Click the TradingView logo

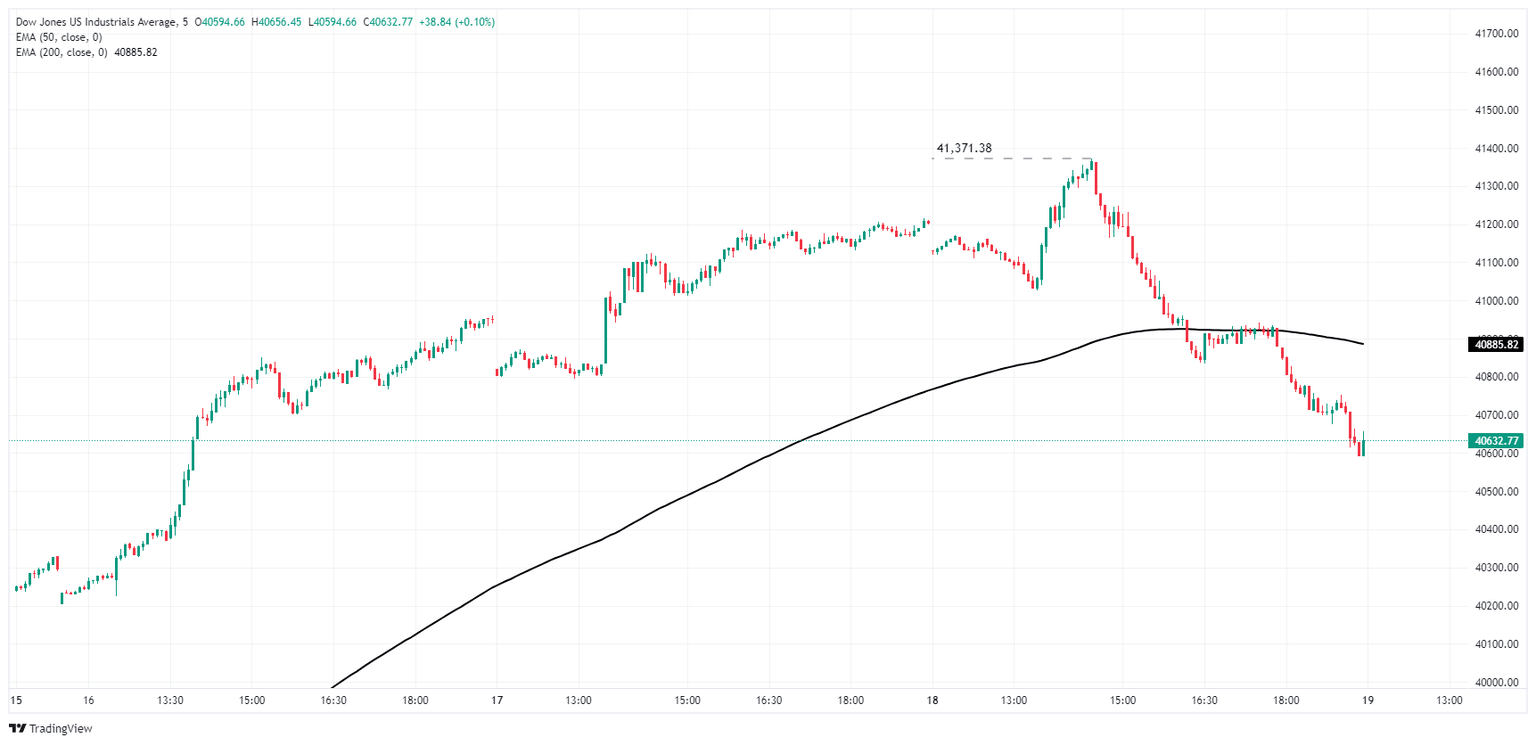click(50, 729)
